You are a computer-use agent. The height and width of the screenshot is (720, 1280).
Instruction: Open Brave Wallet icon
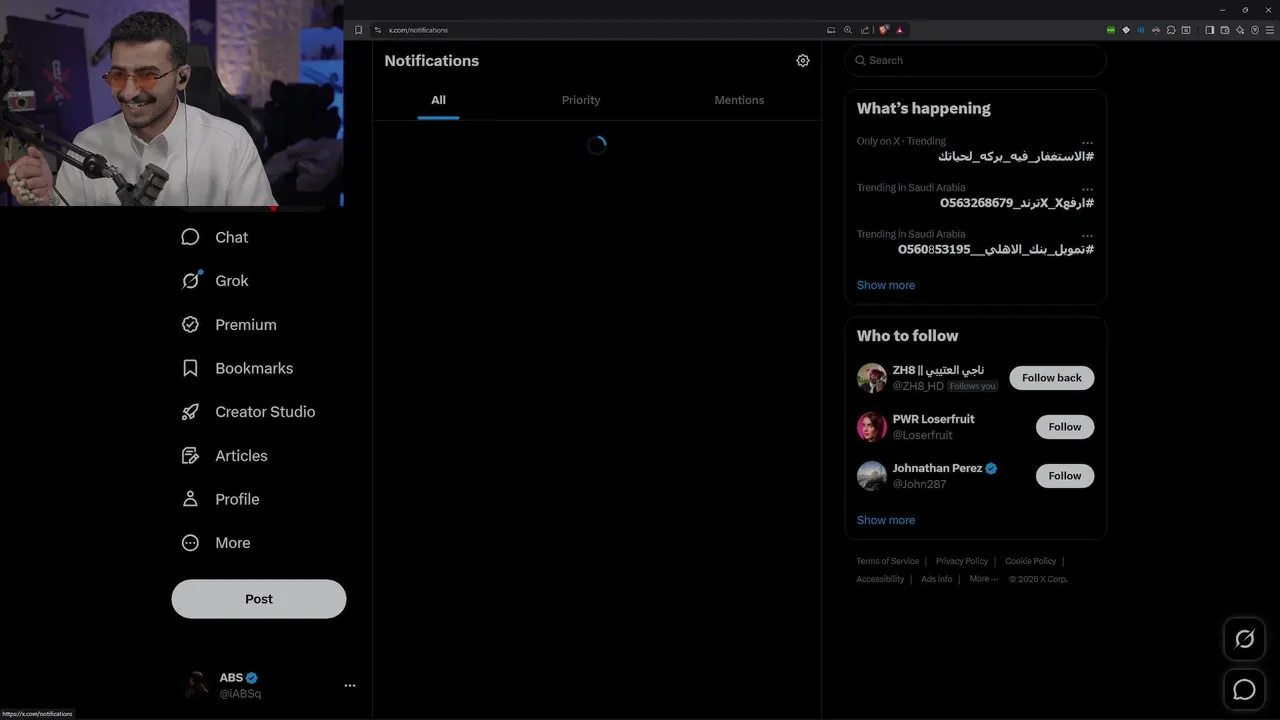point(1224,30)
